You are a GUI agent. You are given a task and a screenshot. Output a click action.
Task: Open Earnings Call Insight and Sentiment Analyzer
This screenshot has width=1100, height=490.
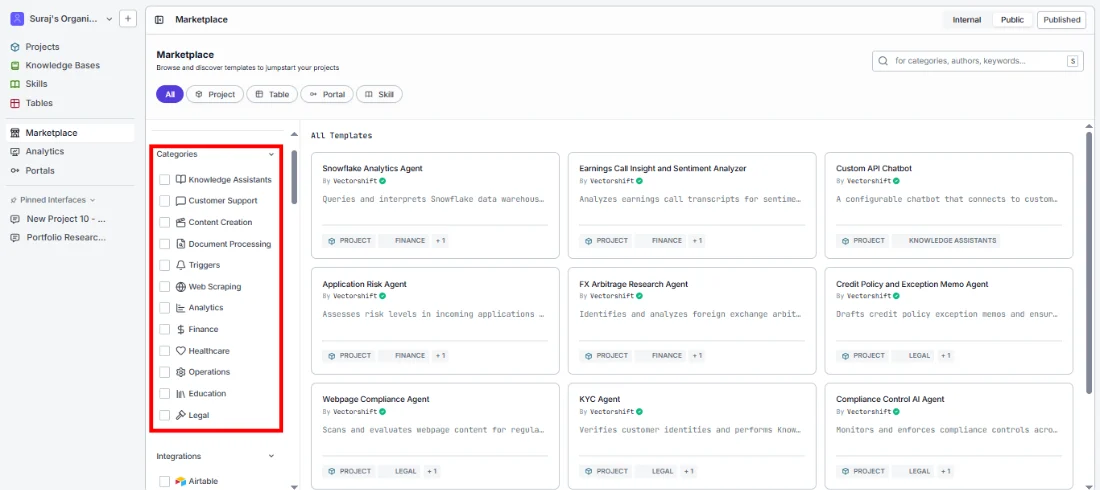point(692,206)
